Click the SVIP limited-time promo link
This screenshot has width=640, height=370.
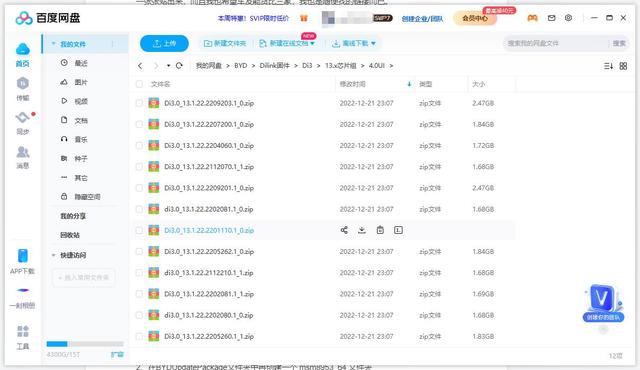coord(253,18)
